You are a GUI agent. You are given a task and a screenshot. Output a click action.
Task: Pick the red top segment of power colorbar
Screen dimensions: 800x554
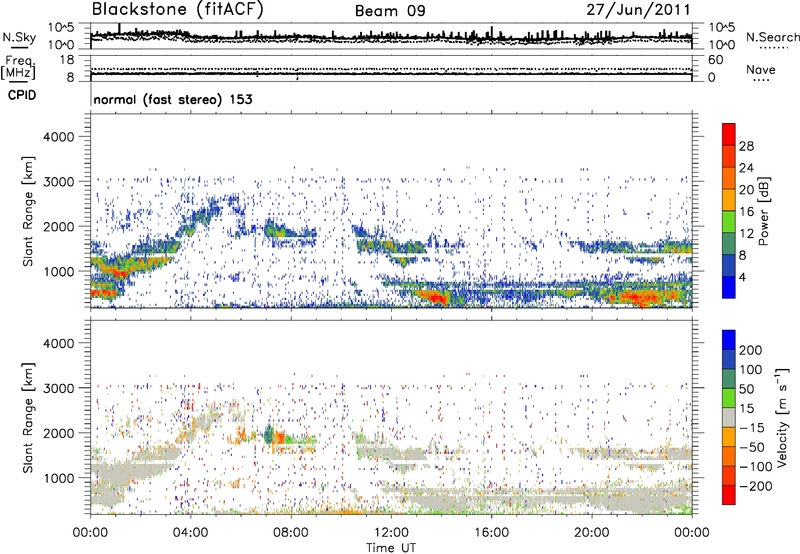729,135
